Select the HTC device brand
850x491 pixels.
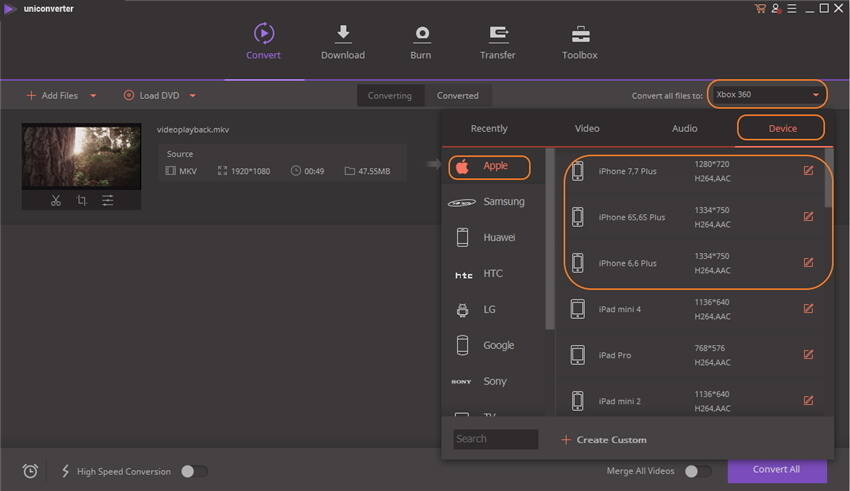(493, 274)
